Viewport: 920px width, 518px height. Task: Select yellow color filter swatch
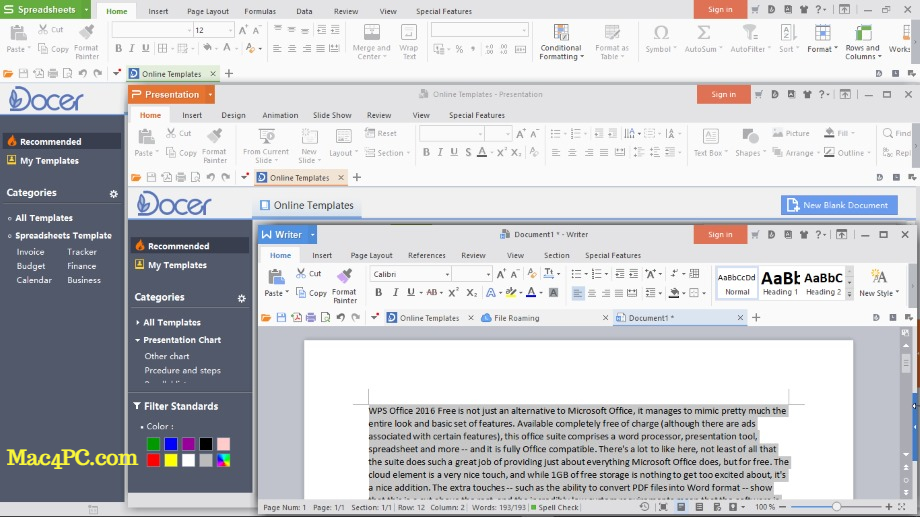[171, 461]
